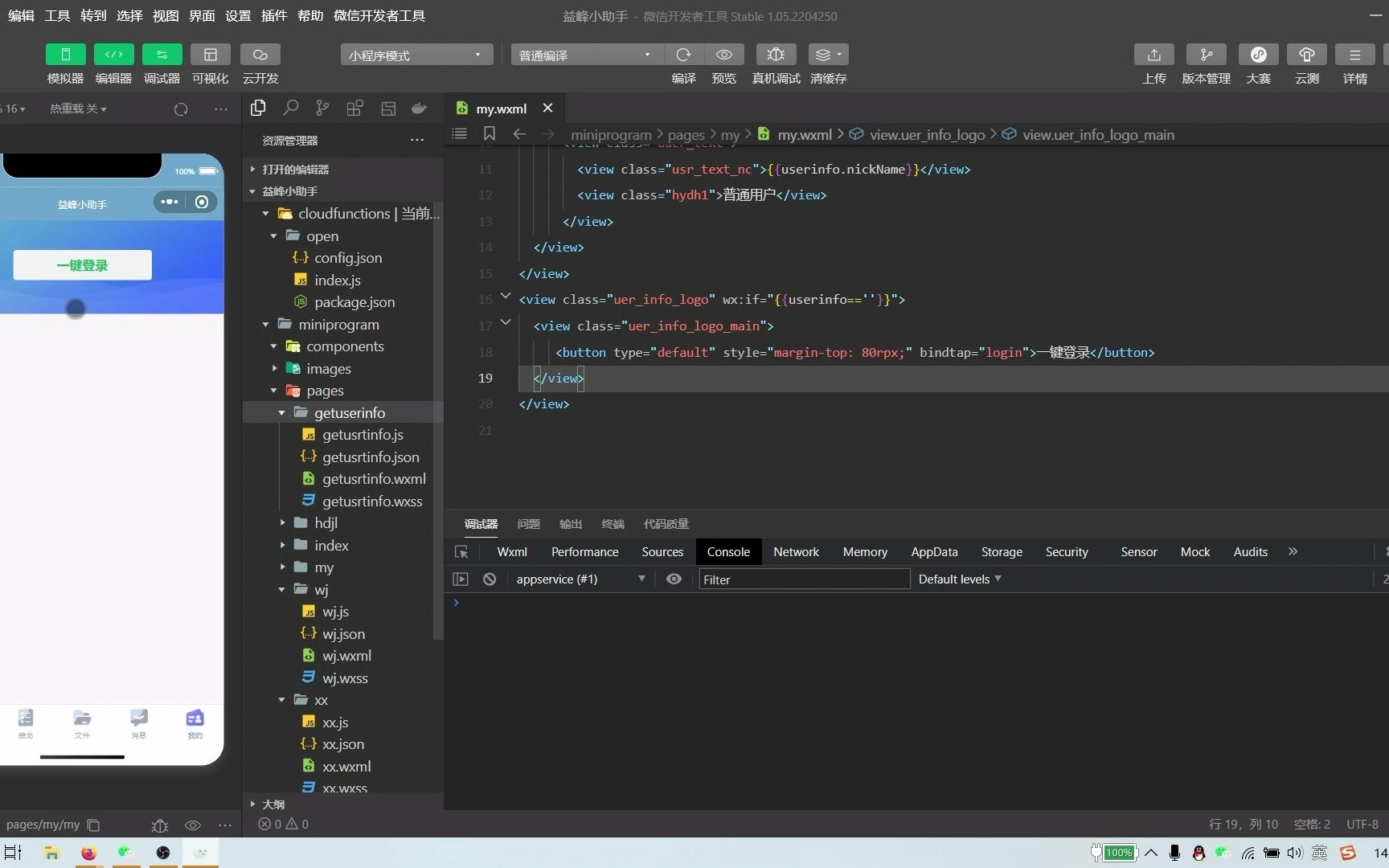Open the appservice (#1) context dropdown
Screen dimensions: 1389x868
580,579
